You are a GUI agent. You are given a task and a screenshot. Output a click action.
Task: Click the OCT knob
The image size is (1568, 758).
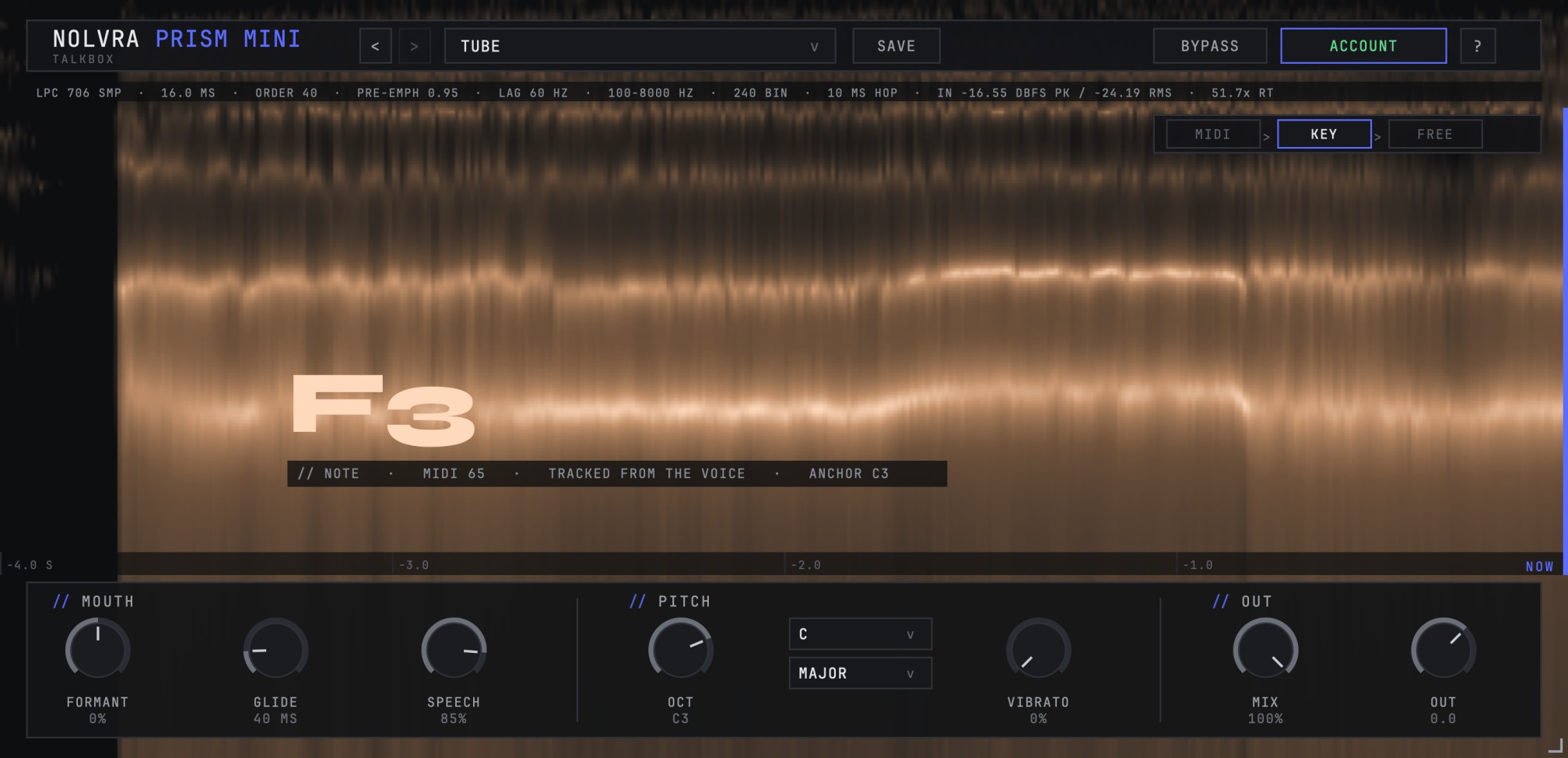[x=681, y=649]
